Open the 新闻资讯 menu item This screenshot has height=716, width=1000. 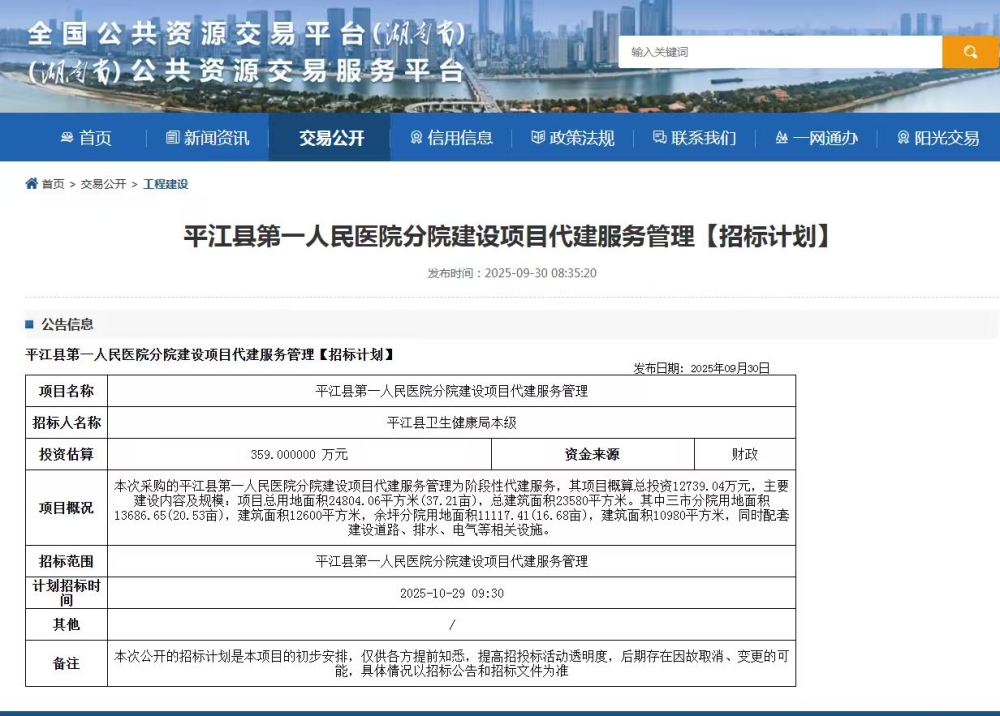click(x=216, y=138)
